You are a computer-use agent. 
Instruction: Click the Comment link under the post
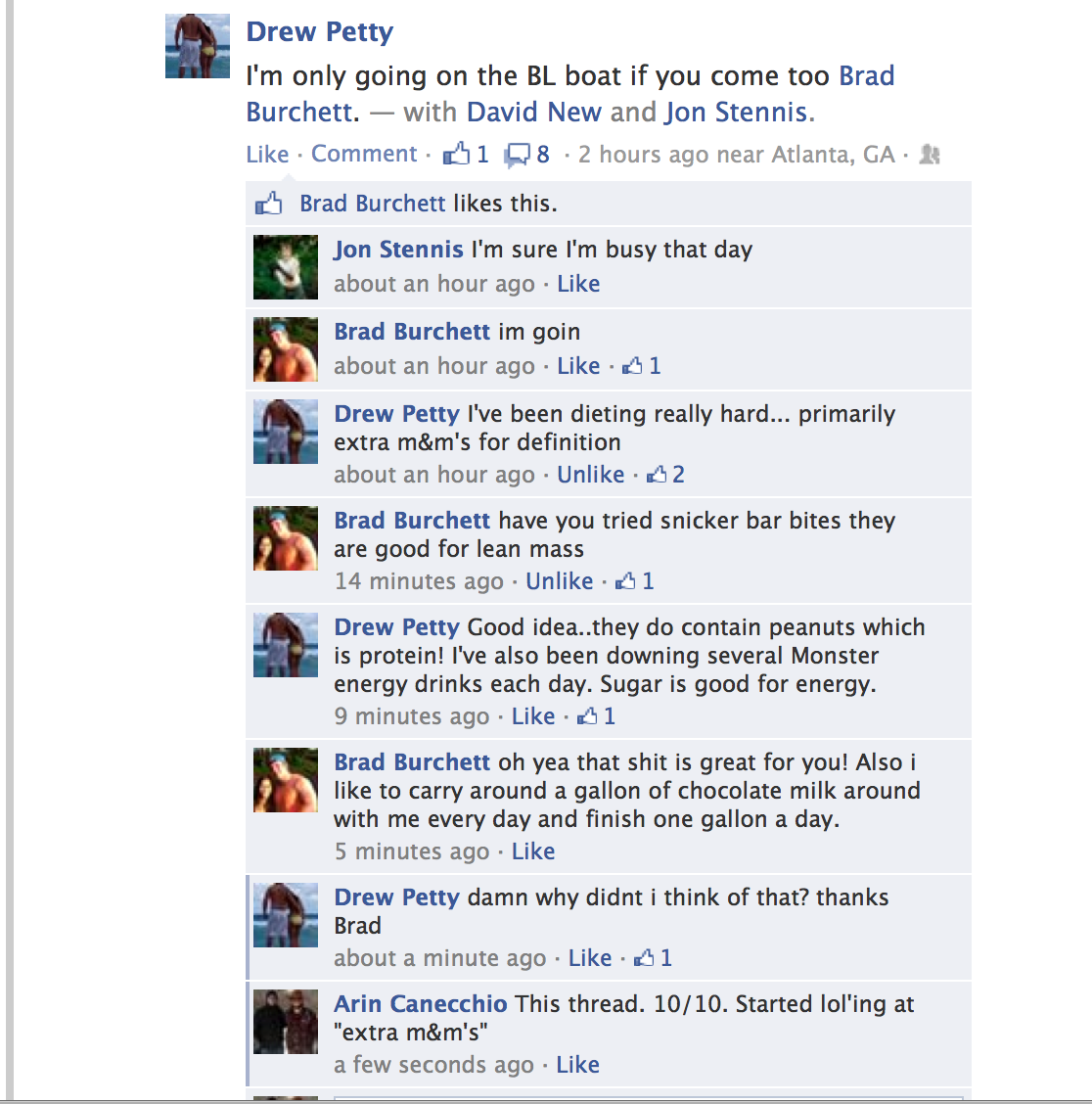[364, 153]
